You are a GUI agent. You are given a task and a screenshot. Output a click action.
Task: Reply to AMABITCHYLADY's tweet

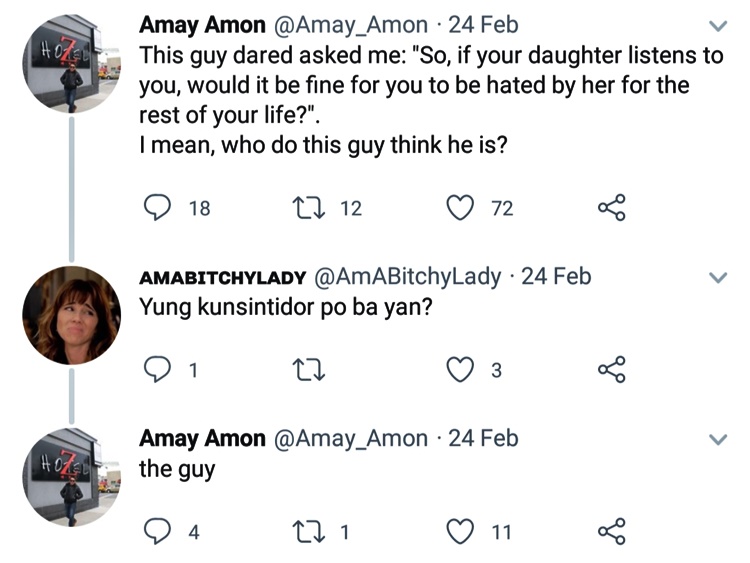(156, 370)
